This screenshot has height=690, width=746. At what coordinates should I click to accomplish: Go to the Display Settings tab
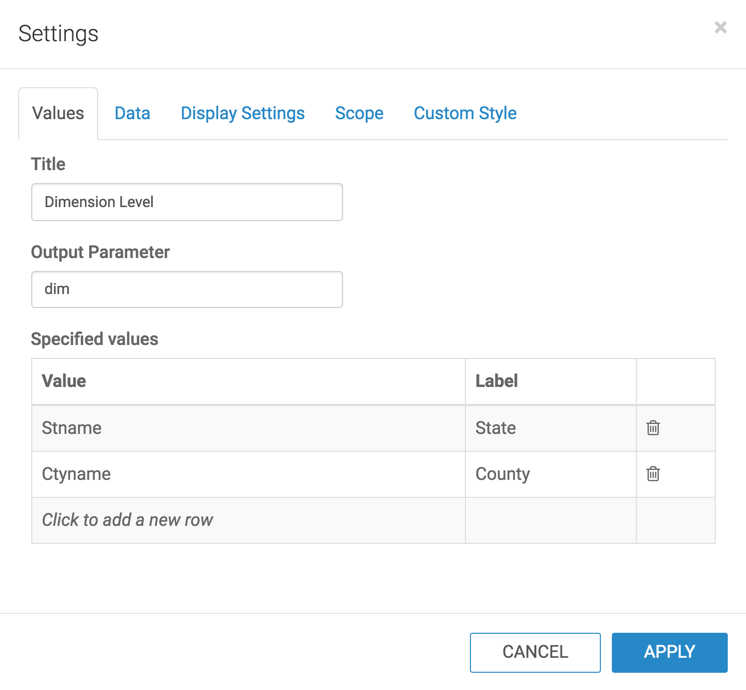point(242,113)
